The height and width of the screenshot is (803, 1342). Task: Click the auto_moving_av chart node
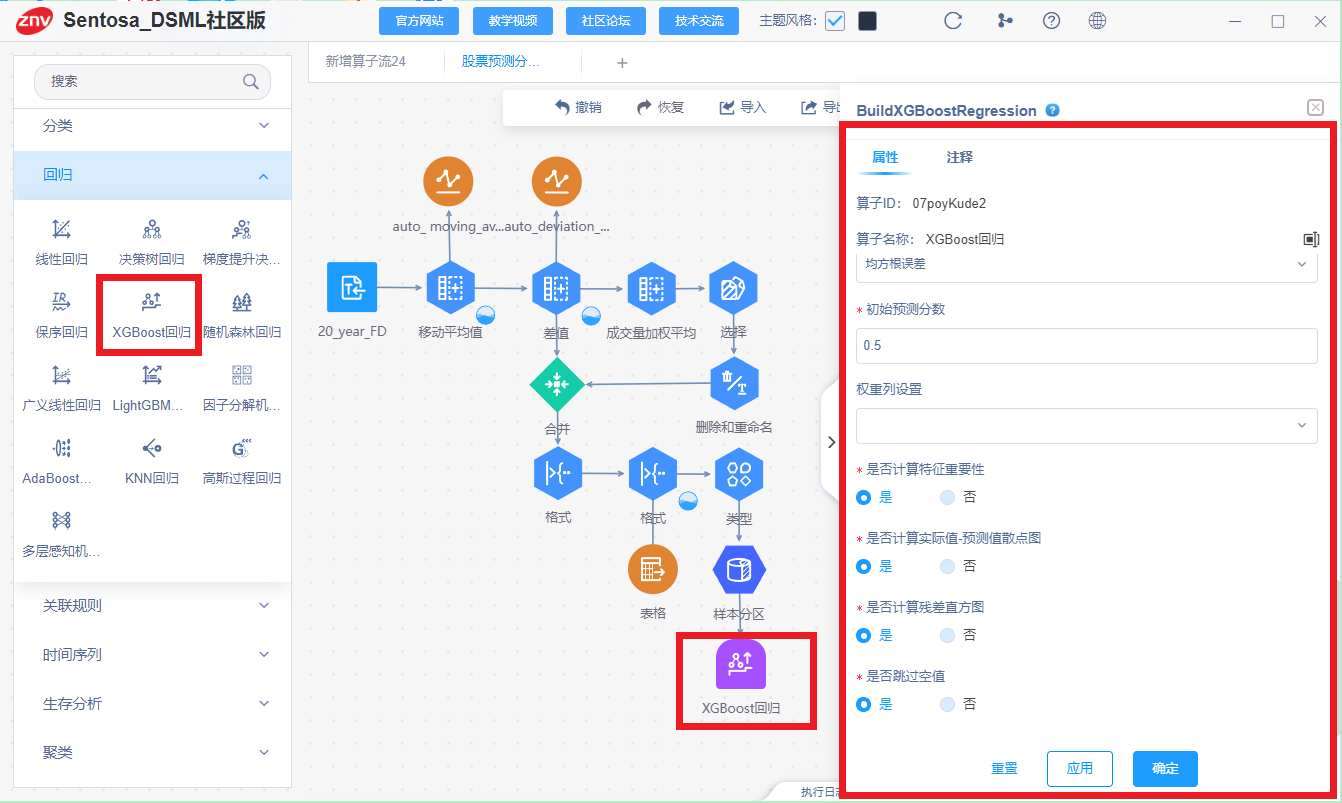(x=448, y=181)
